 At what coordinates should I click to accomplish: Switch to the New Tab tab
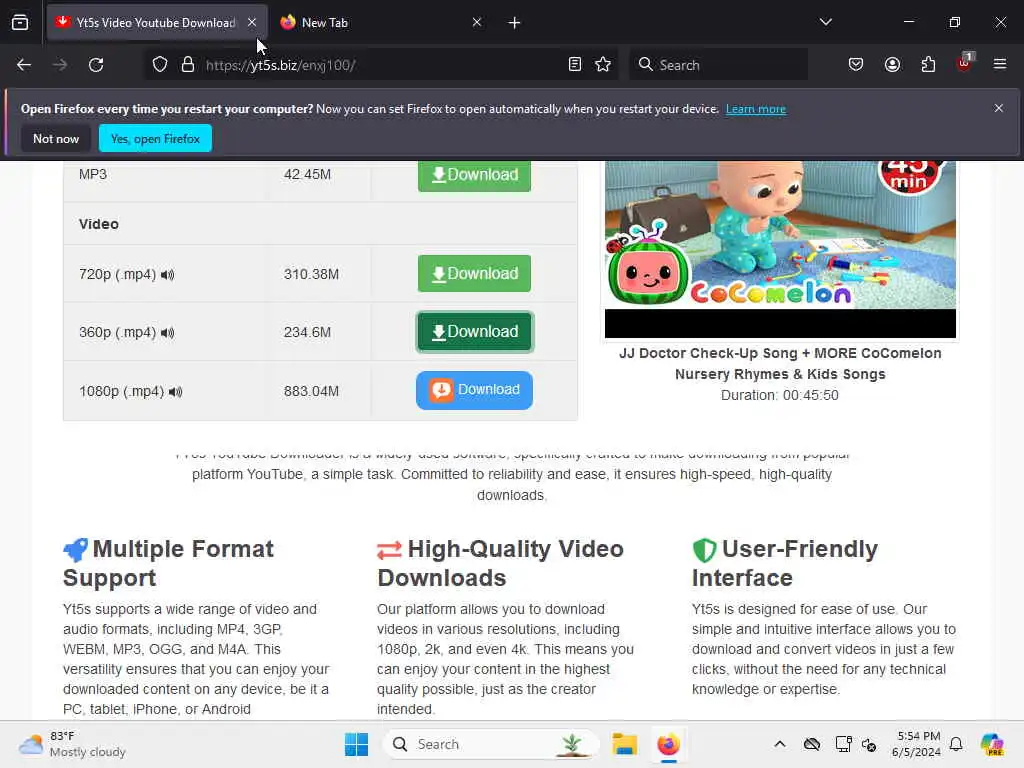click(x=381, y=23)
